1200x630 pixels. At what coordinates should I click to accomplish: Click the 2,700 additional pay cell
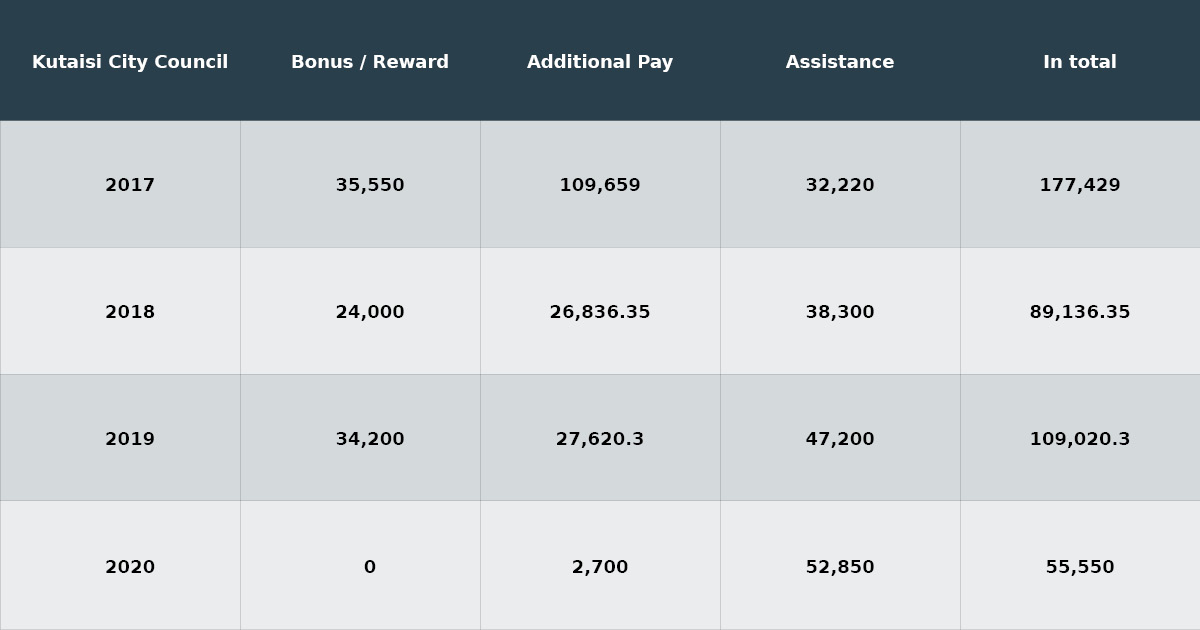[600, 567]
